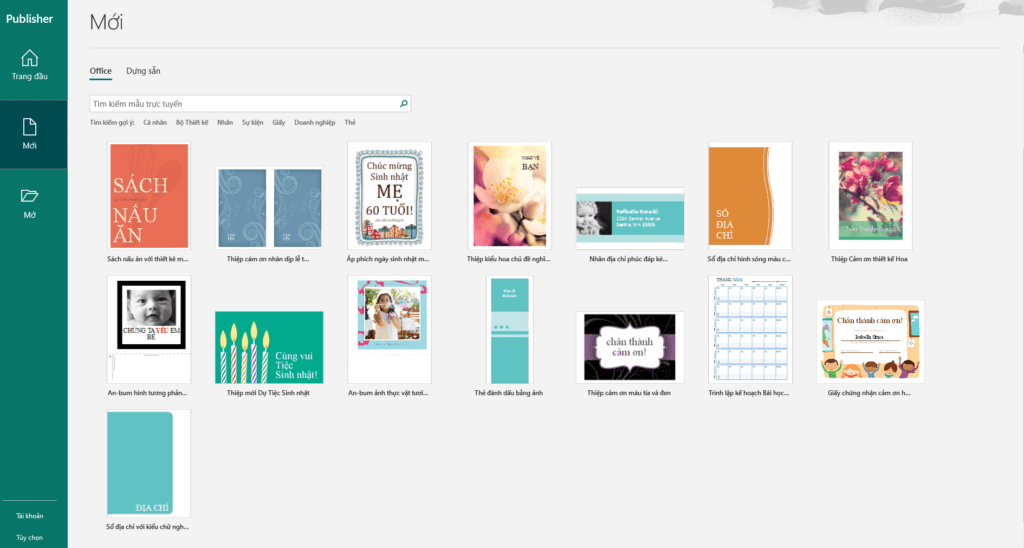The image size is (1024, 548).
Task: Switch to the Office tab
Action: [100, 71]
